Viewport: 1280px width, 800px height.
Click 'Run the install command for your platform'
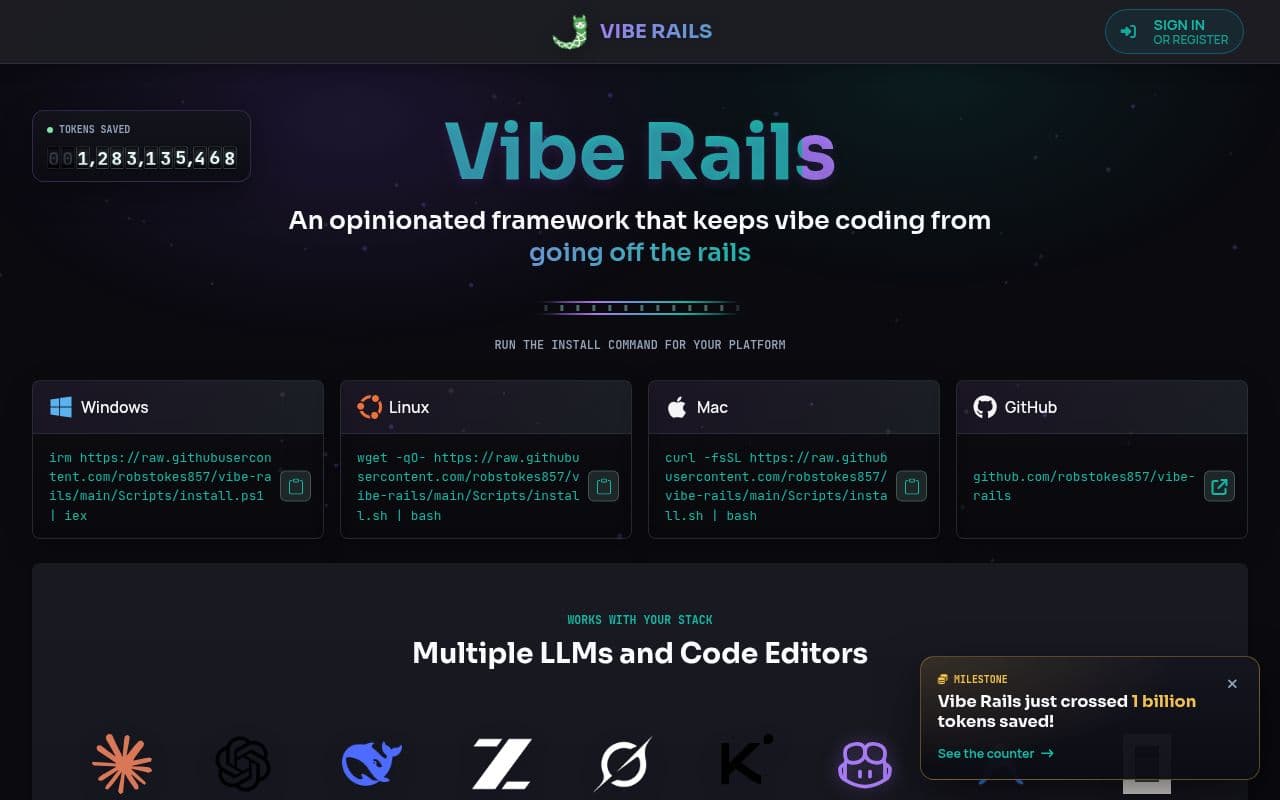640,345
